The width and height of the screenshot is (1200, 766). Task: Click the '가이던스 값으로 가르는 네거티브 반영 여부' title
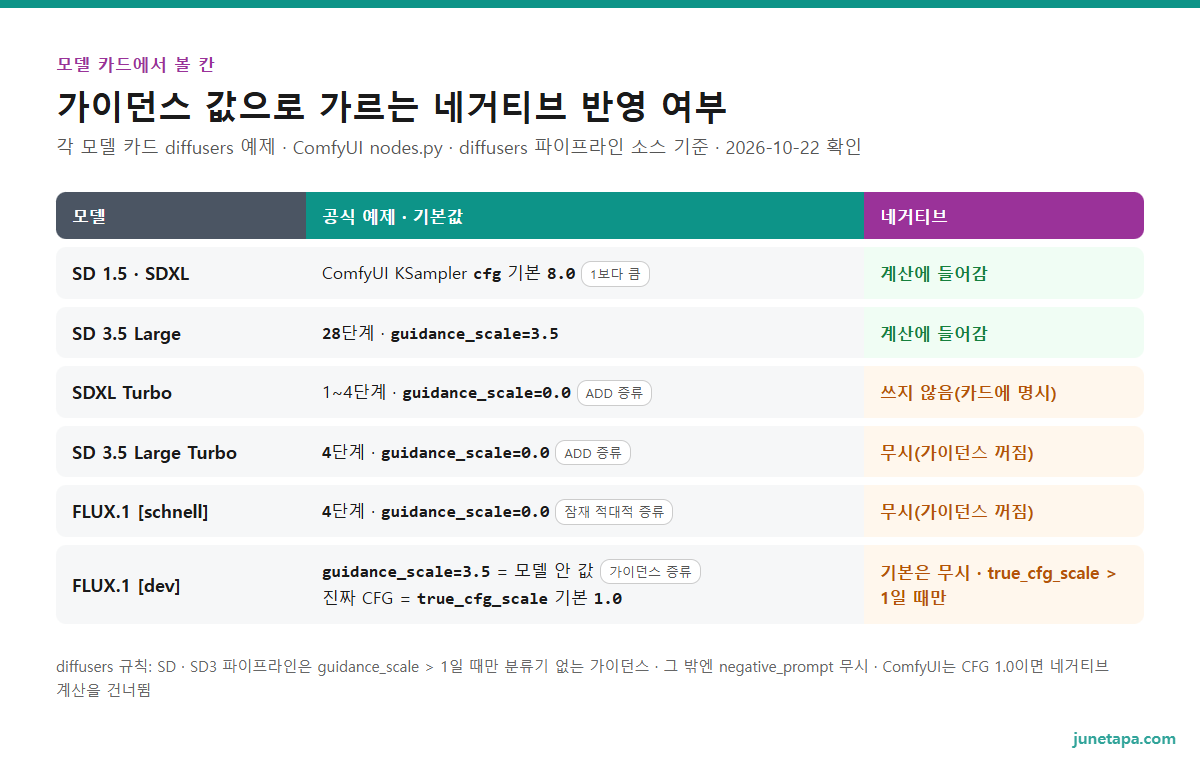392,105
